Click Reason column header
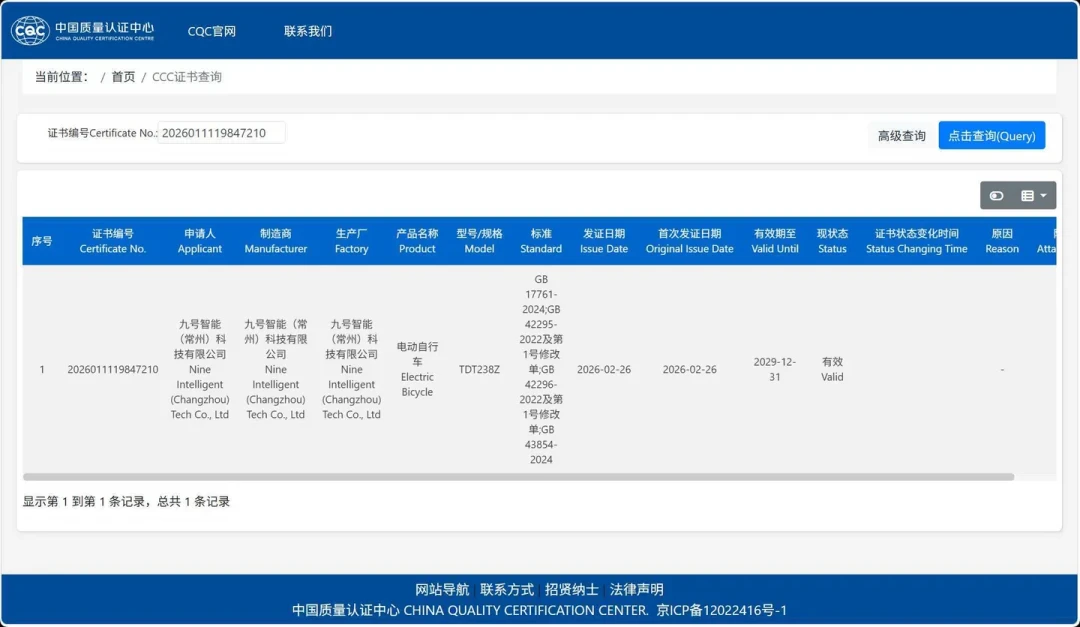 pyautogui.click(x=1001, y=241)
